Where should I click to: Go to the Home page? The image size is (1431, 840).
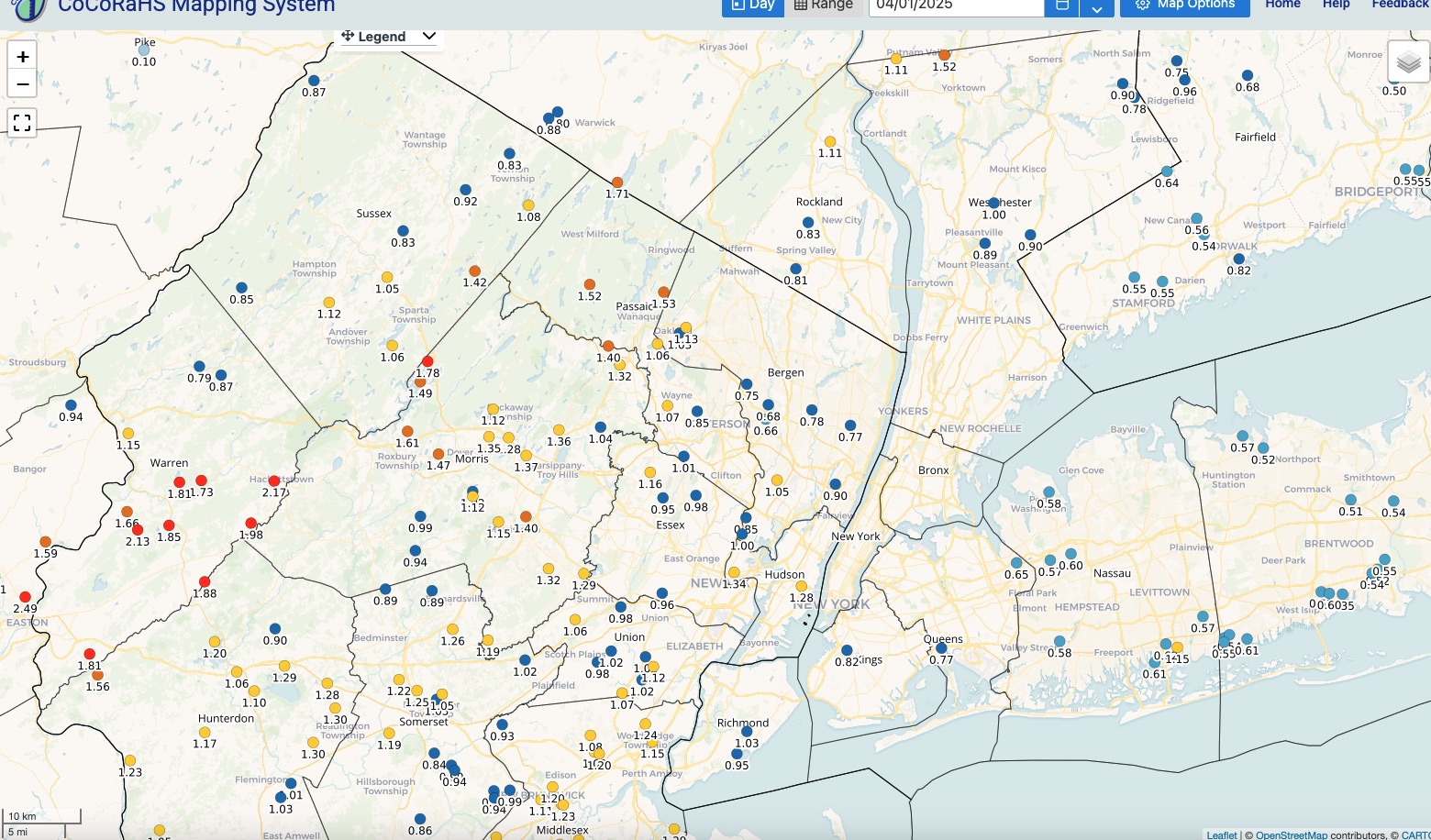[1282, 5]
